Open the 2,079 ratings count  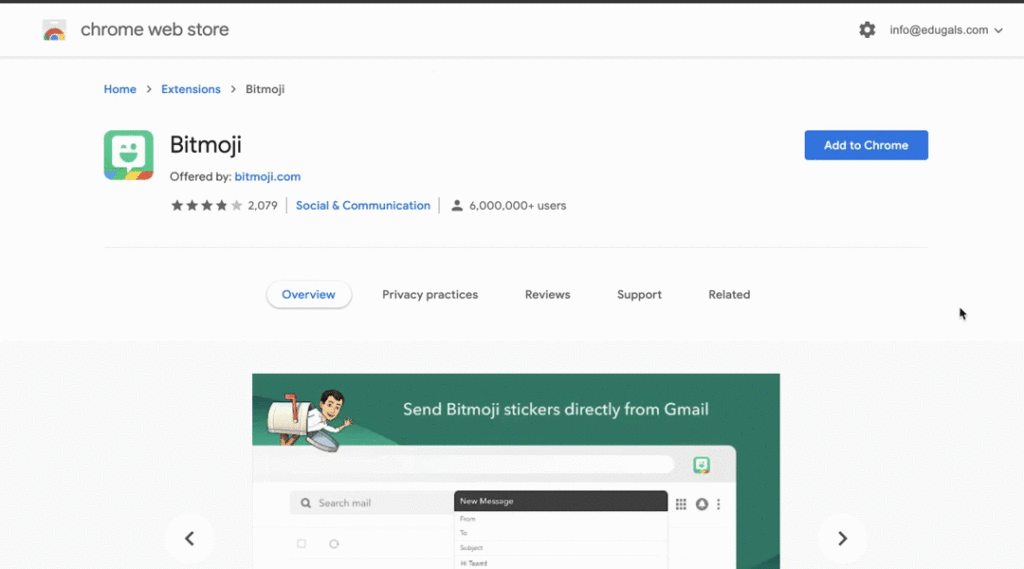pyautogui.click(x=263, y=206)
